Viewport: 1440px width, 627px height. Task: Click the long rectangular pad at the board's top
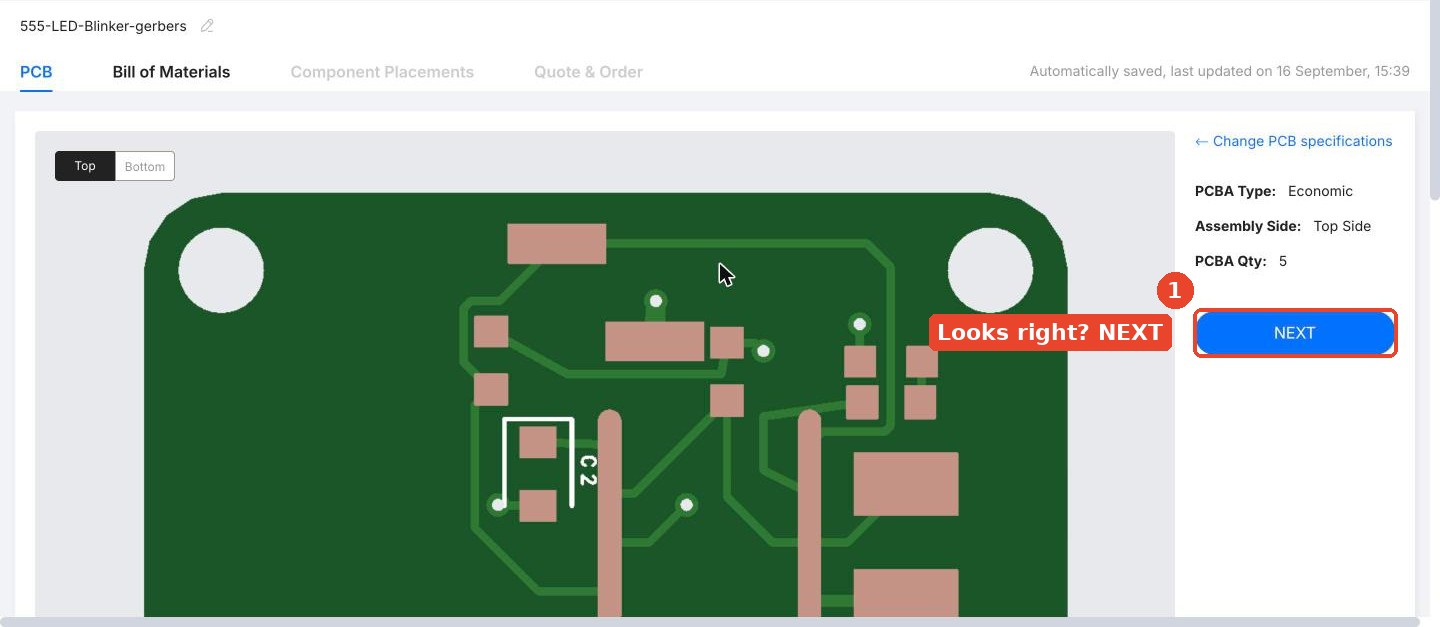click(557, 244)
